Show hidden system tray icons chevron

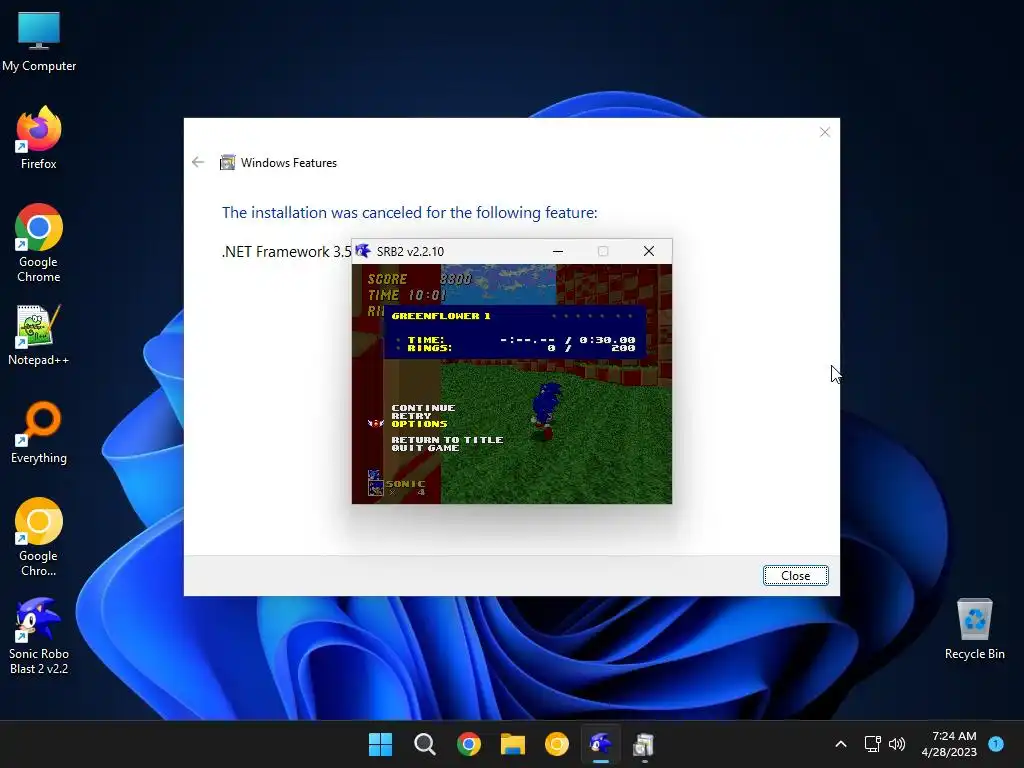pos(840,744)
